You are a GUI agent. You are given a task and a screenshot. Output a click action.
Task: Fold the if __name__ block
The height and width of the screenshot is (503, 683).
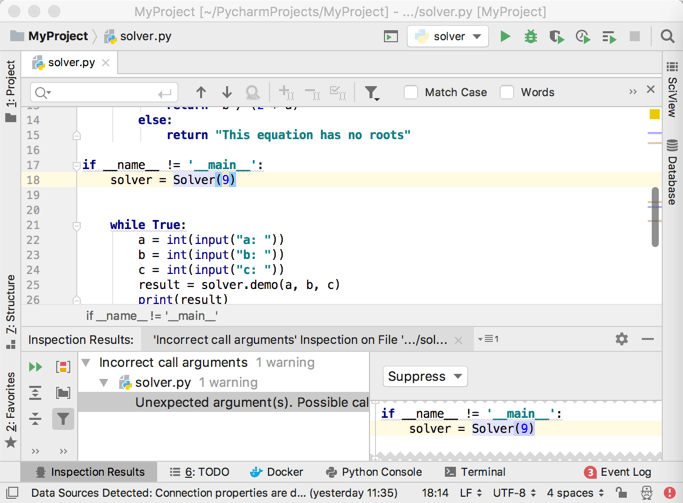tap(76, 166)
